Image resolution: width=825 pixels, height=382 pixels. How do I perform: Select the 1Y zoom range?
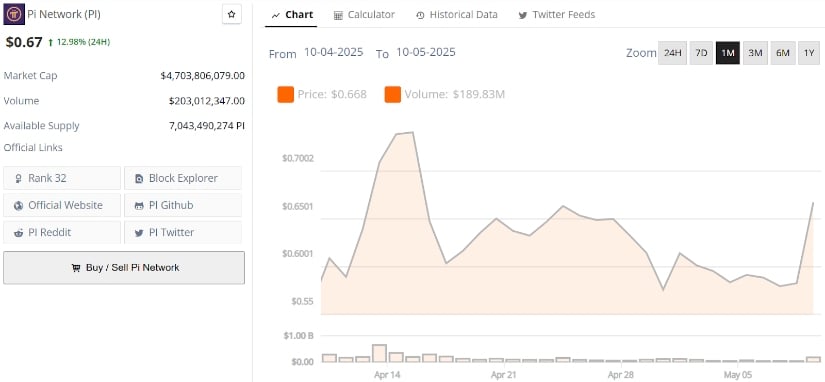[809, 53]
